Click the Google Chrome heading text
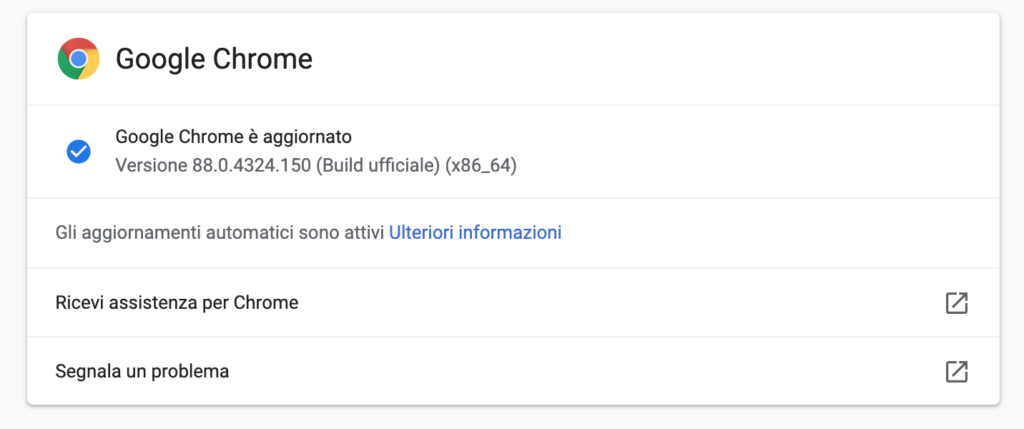Image resolution: width=1024 pixels, height=429 pixels. point(214,59)
